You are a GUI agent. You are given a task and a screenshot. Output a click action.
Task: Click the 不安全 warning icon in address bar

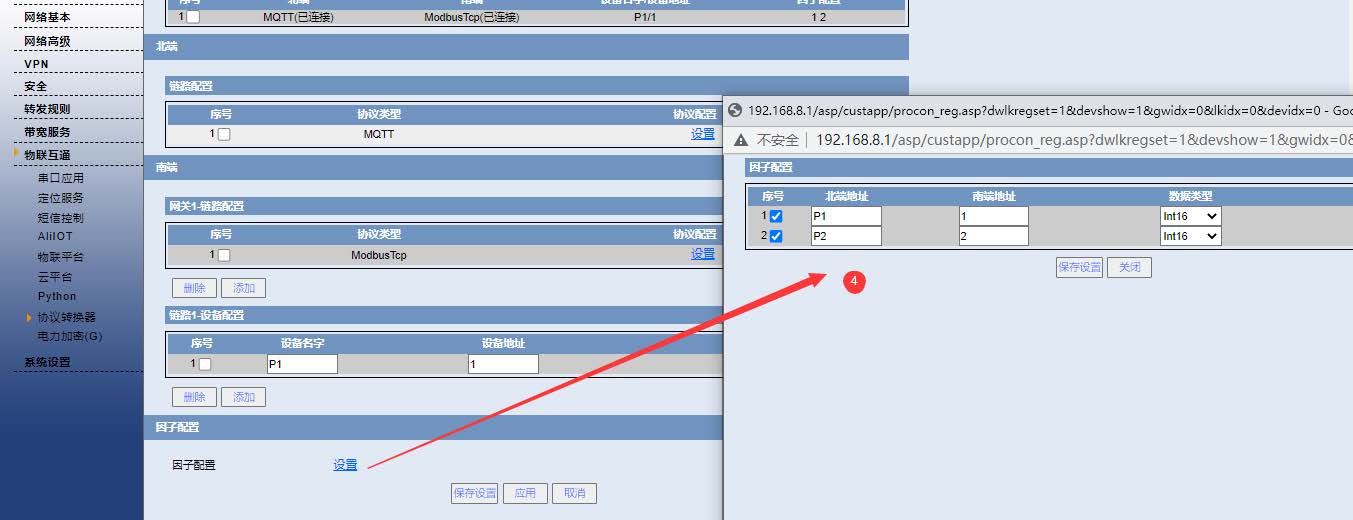click(742, 140)
